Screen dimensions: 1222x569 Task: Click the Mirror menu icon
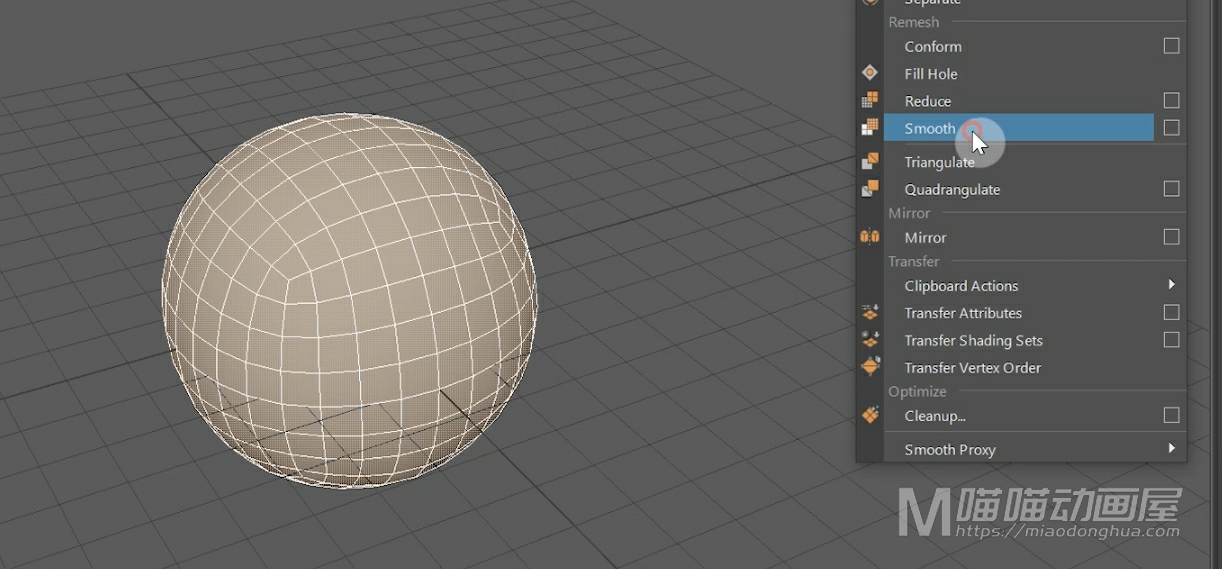[x=870, y=237]
